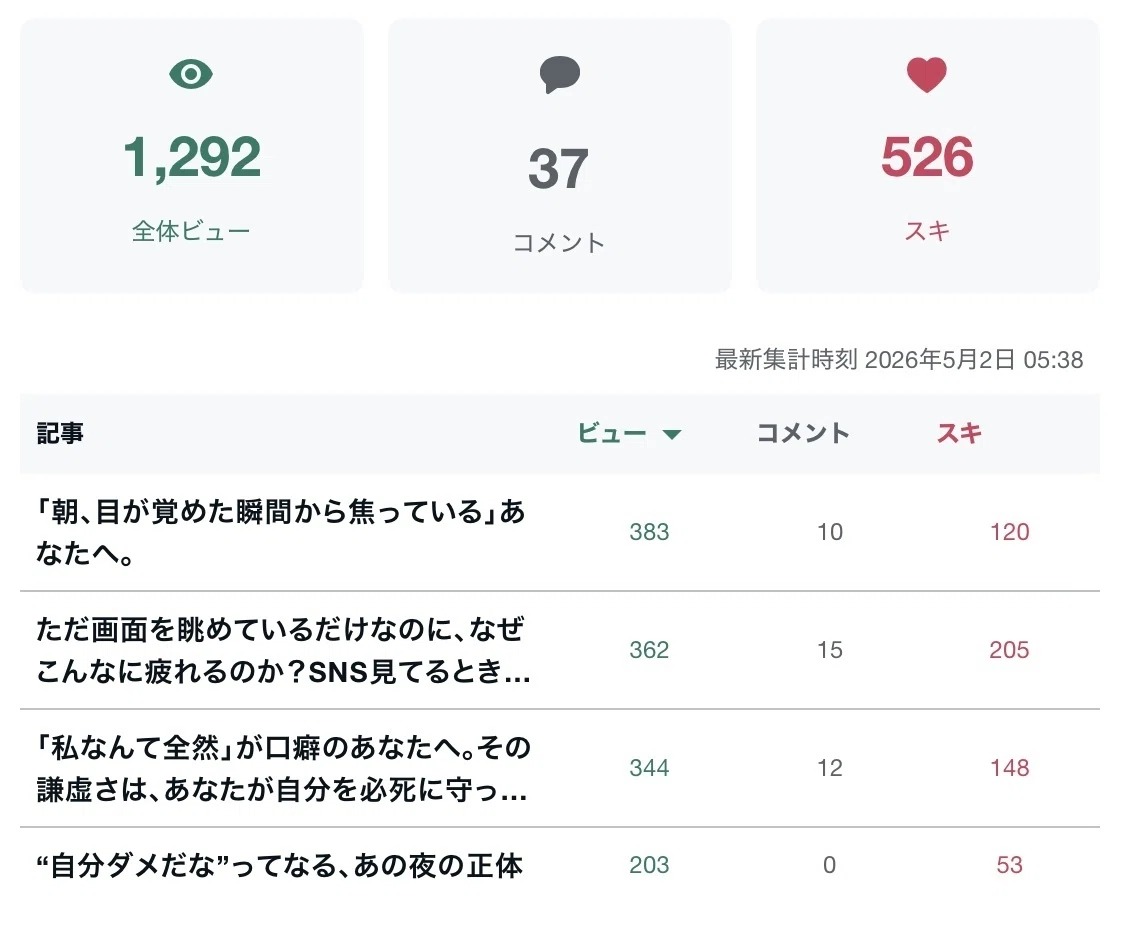Viewport: 1132px width, 952px height.
Task: Select the 37 コメント summary card
Action: pyautogui.click(x=560, y=156)
